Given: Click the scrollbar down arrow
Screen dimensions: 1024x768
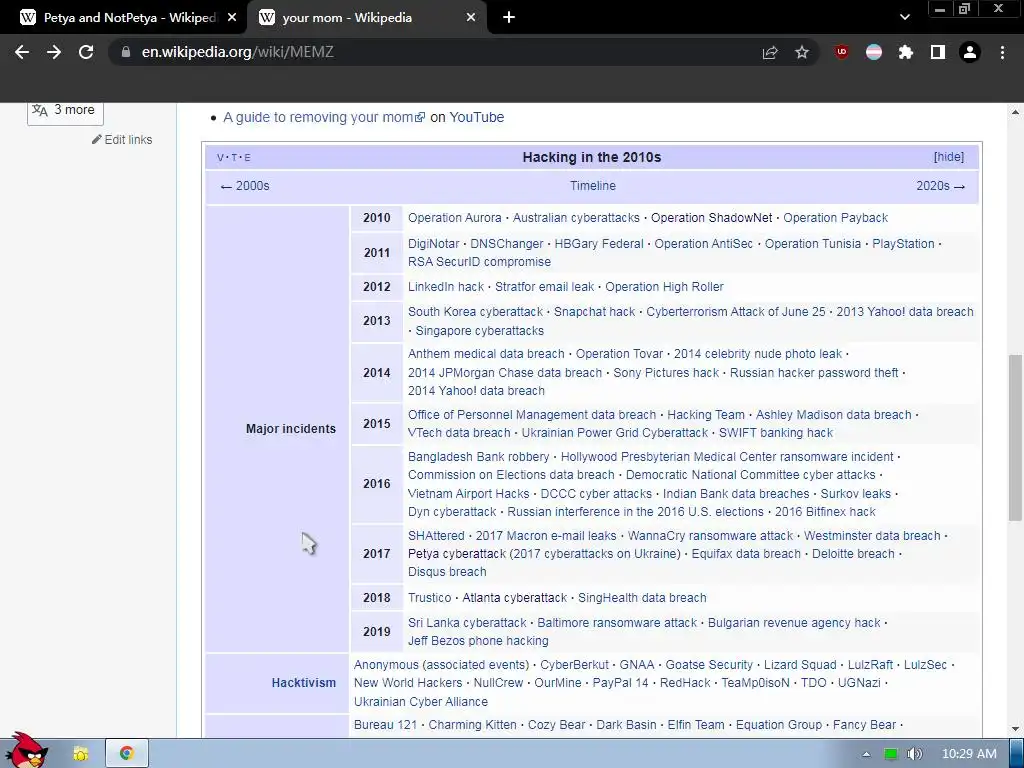Looking at the screenshot, I should [x=1015, y=729].
